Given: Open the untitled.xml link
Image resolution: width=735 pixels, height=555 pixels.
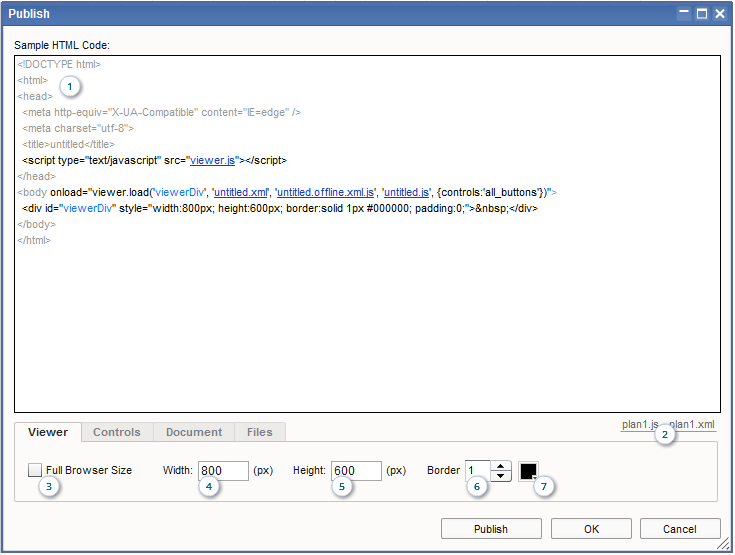Looking at the screenshot, I should pyautogui.click(x=240, y=192).
